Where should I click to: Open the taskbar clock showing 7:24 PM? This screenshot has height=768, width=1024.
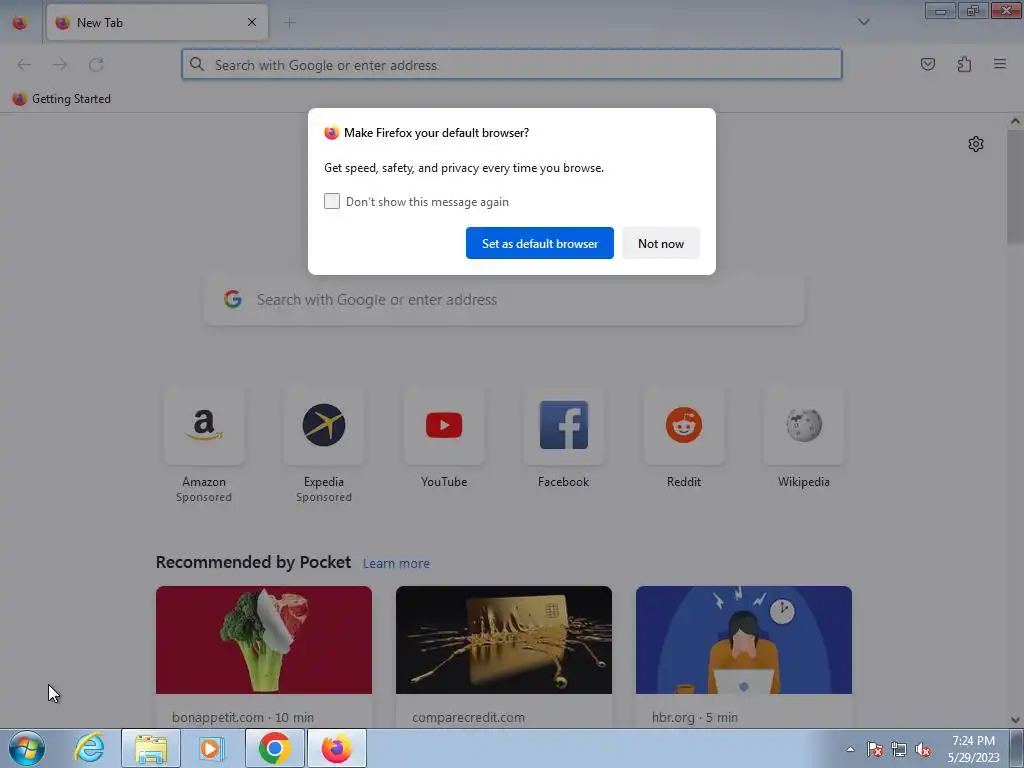point(973,749)
